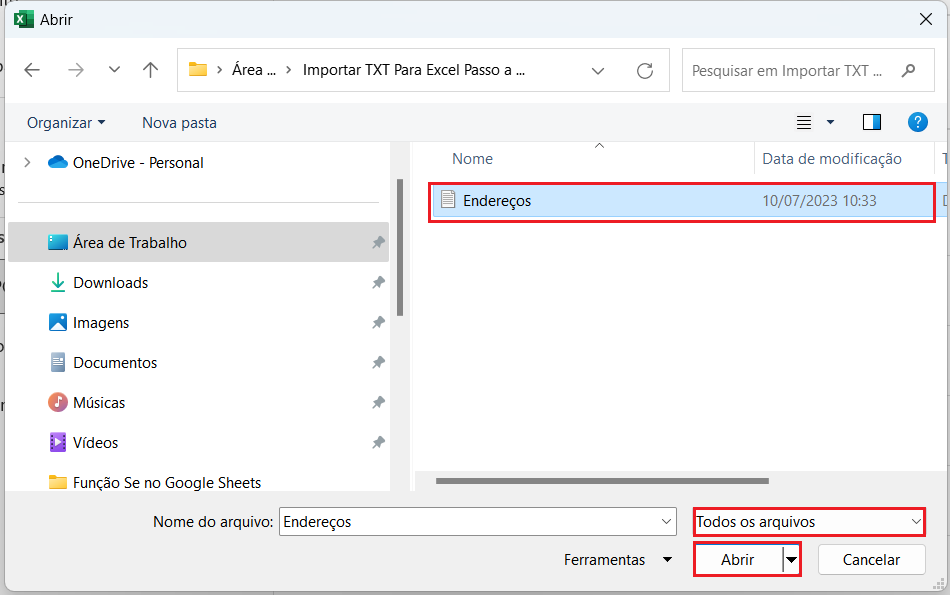Unpin Downloads using its pin icon

click(378, 283)
